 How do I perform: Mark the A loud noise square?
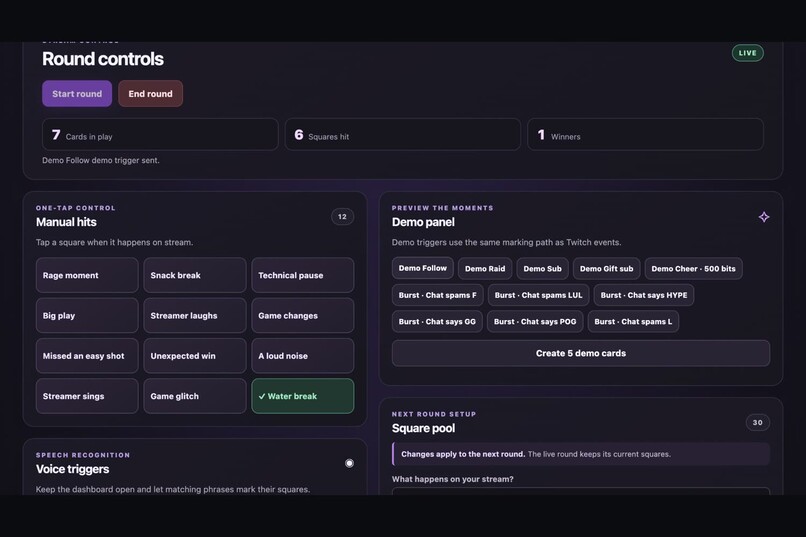click(303, 356)
